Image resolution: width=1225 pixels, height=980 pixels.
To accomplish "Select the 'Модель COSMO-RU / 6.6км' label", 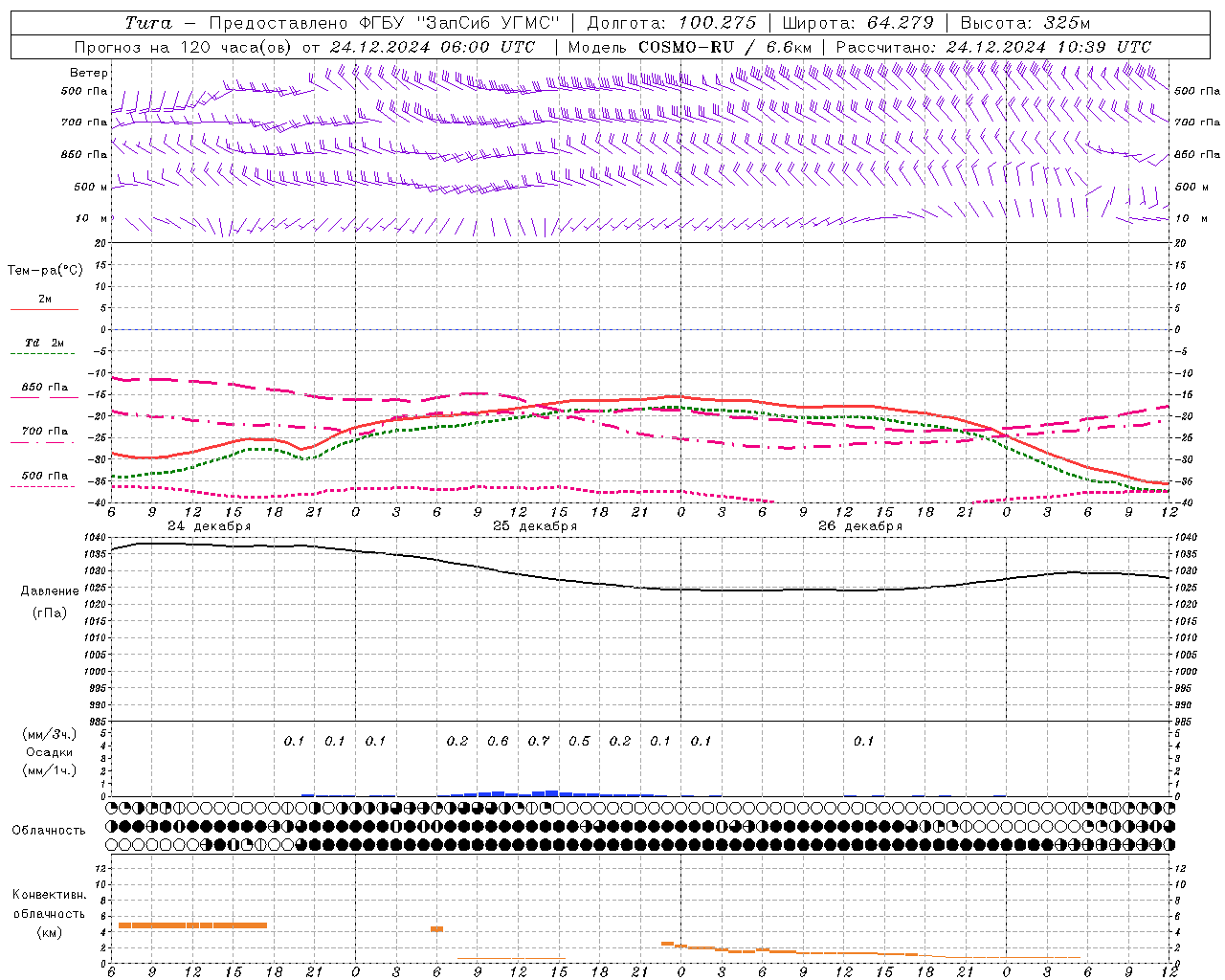I will pyautogui.click(x=689, y=47).
